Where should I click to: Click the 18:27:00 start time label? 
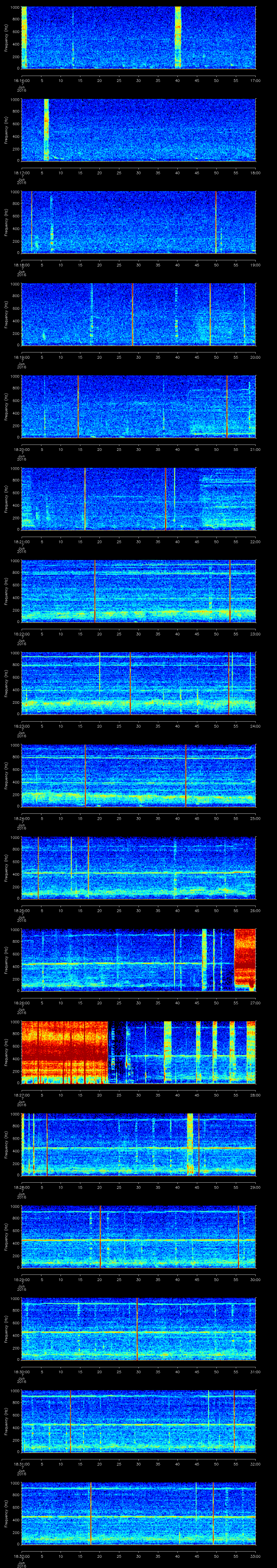pos(21,1096)
